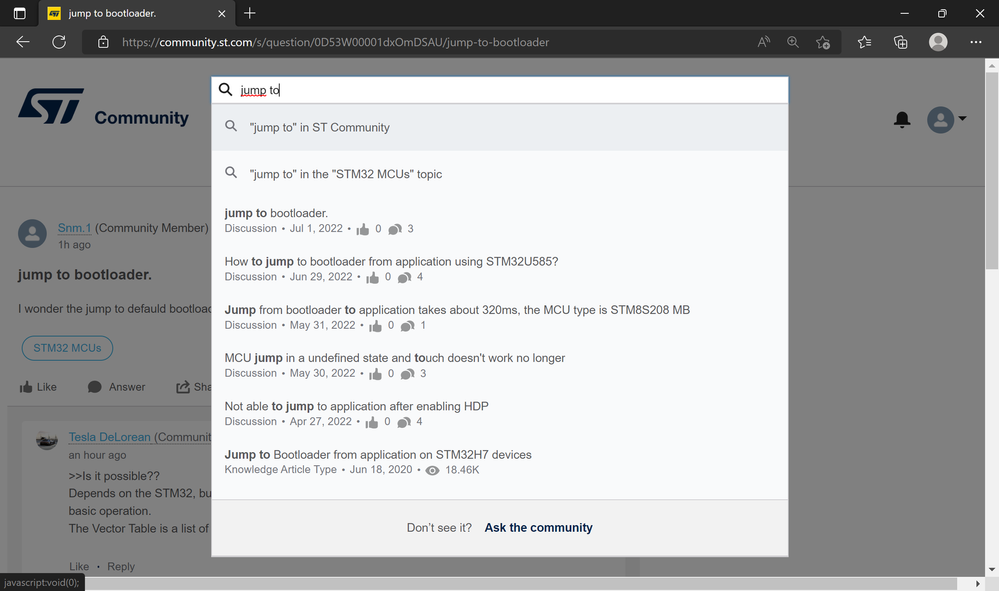Click Snm.1's avatar icon
The height and width of the screenshot is (591, 999).
32,234
